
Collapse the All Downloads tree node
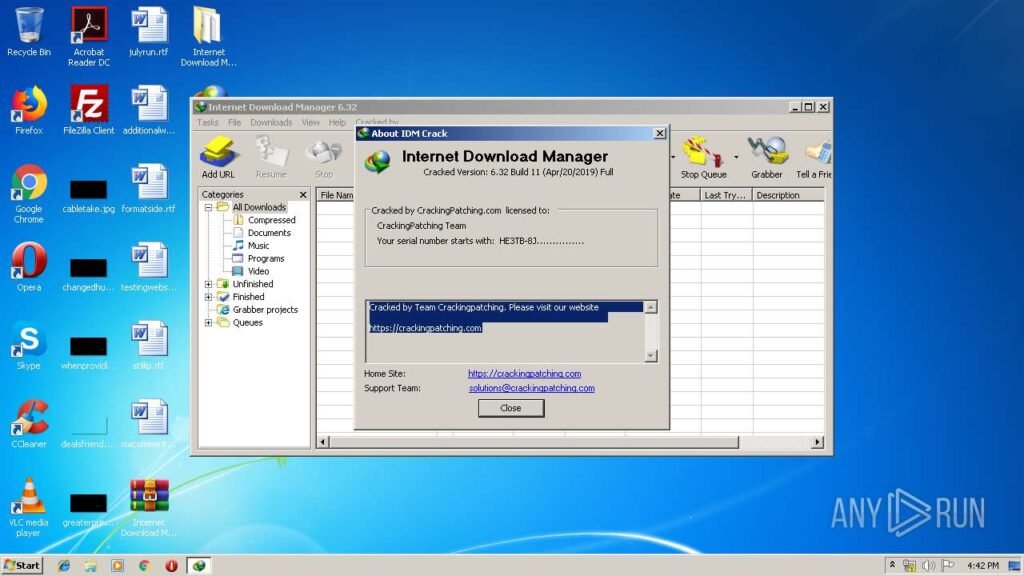click(x=208, y=207)
